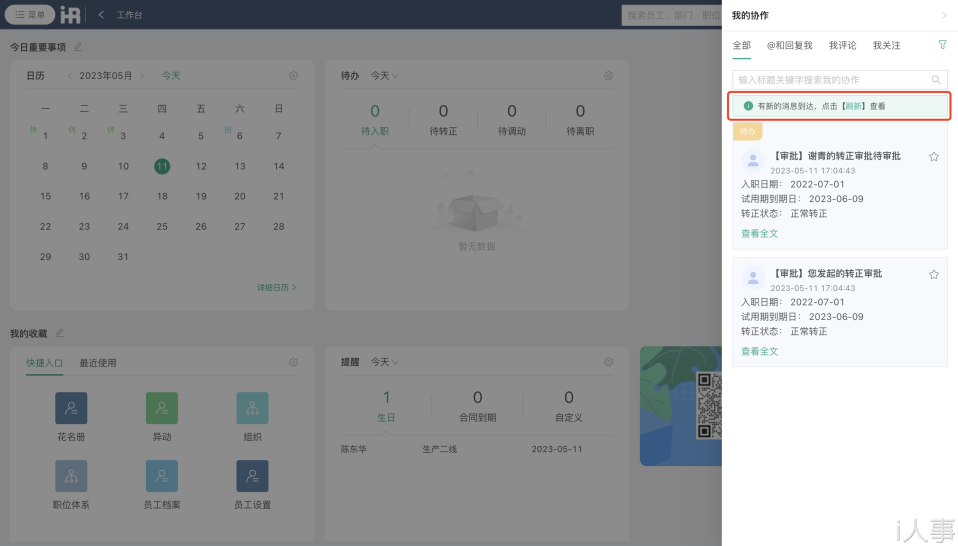Open 员工设置 shortcut icon
The image size is (958, 546).
click(252, 476)
